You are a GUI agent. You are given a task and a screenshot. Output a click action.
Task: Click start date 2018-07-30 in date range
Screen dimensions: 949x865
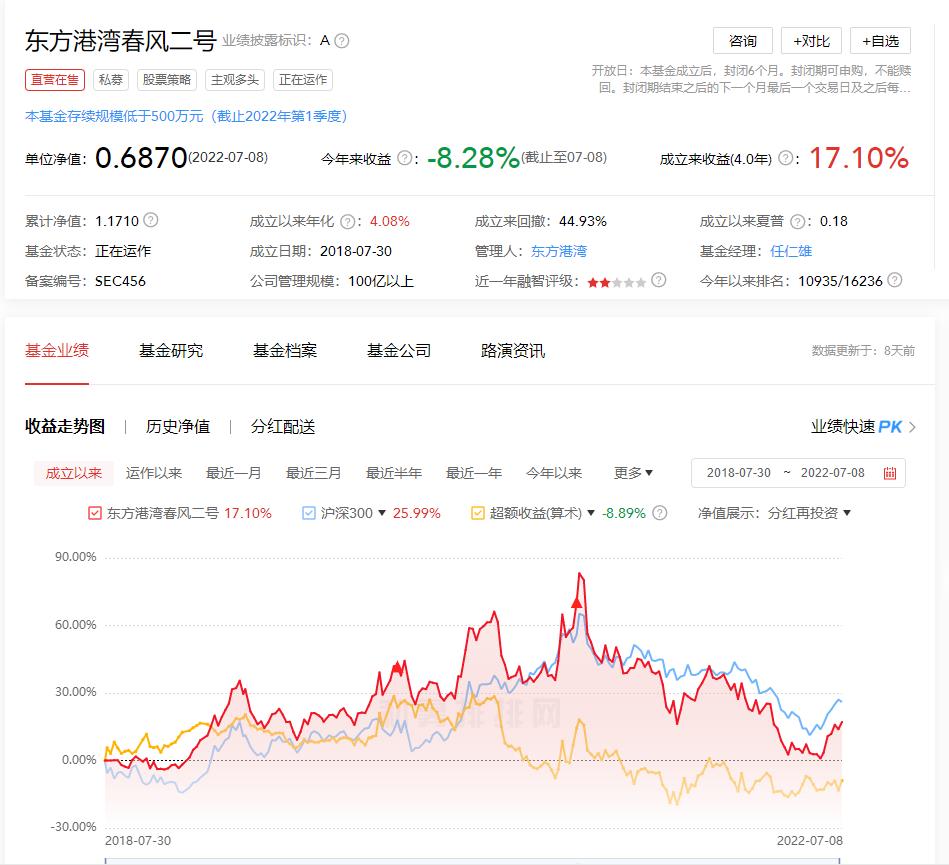[x=738, y=473]
